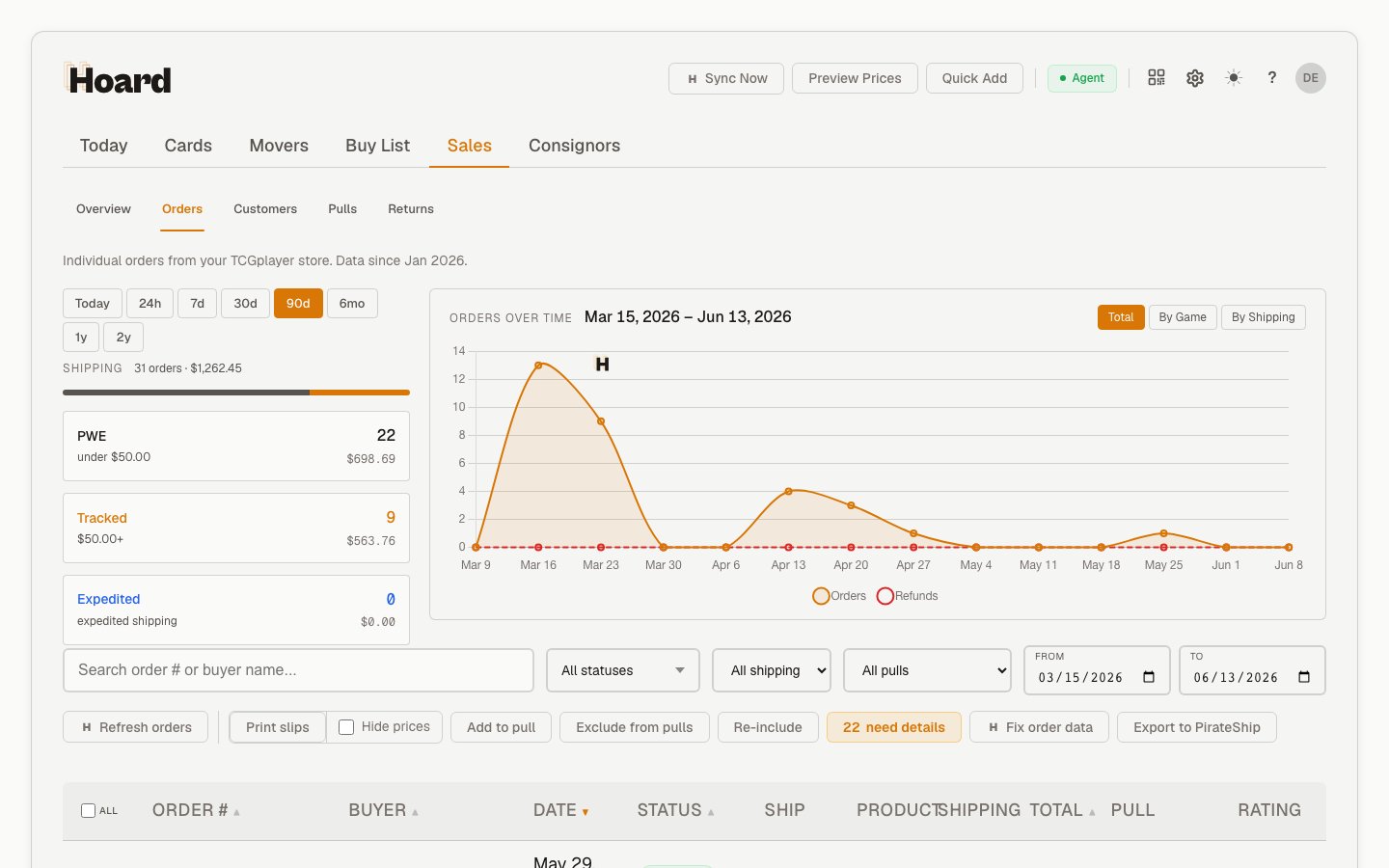Open the Buy List tab
The height and width of the screenshot is (868, 1389).
tap(377, 146)
